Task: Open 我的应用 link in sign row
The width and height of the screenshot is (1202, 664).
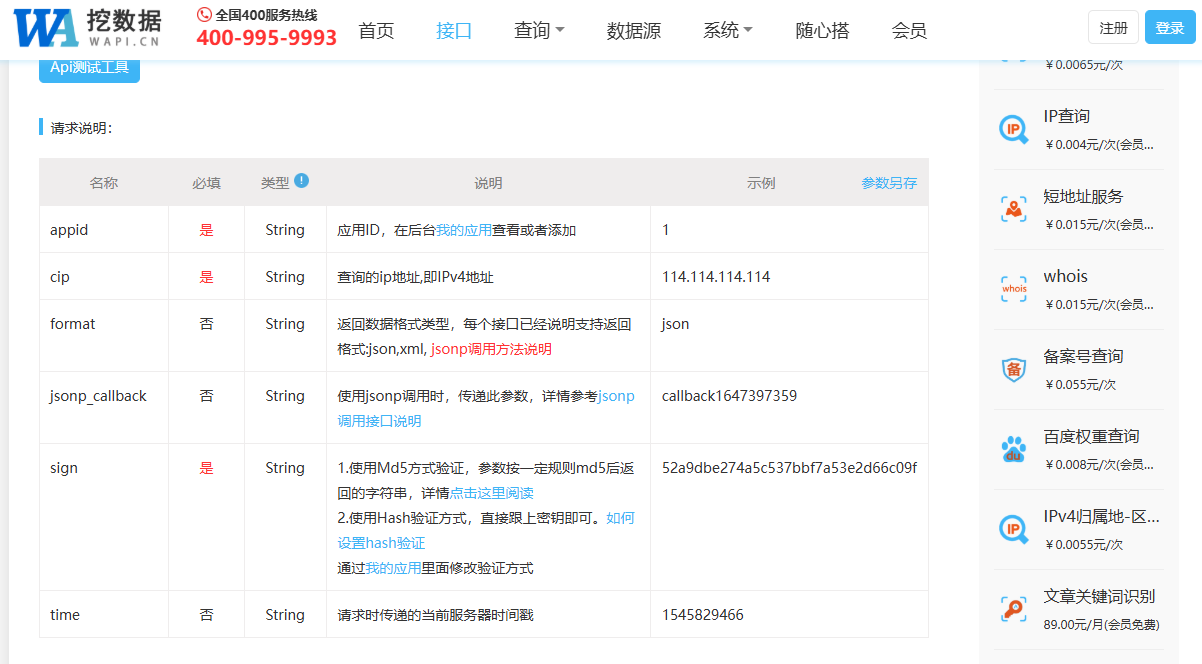Action: pos(393,568)
